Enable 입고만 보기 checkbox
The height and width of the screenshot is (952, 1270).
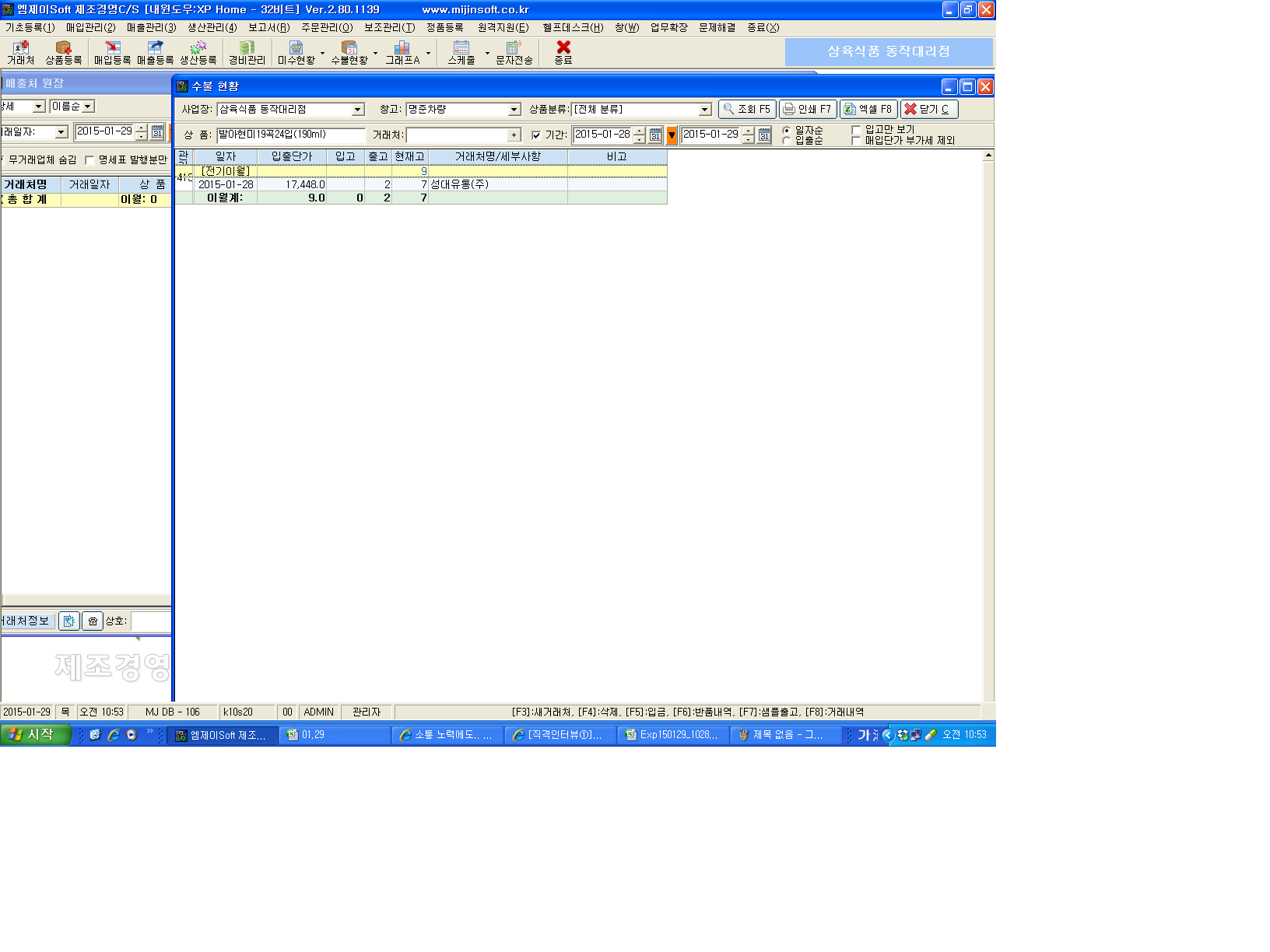856,130
